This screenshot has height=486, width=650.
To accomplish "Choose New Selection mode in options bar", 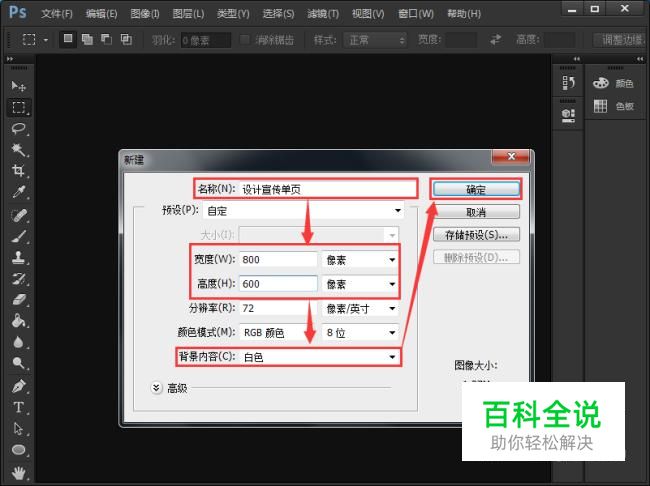I will 68,39.
